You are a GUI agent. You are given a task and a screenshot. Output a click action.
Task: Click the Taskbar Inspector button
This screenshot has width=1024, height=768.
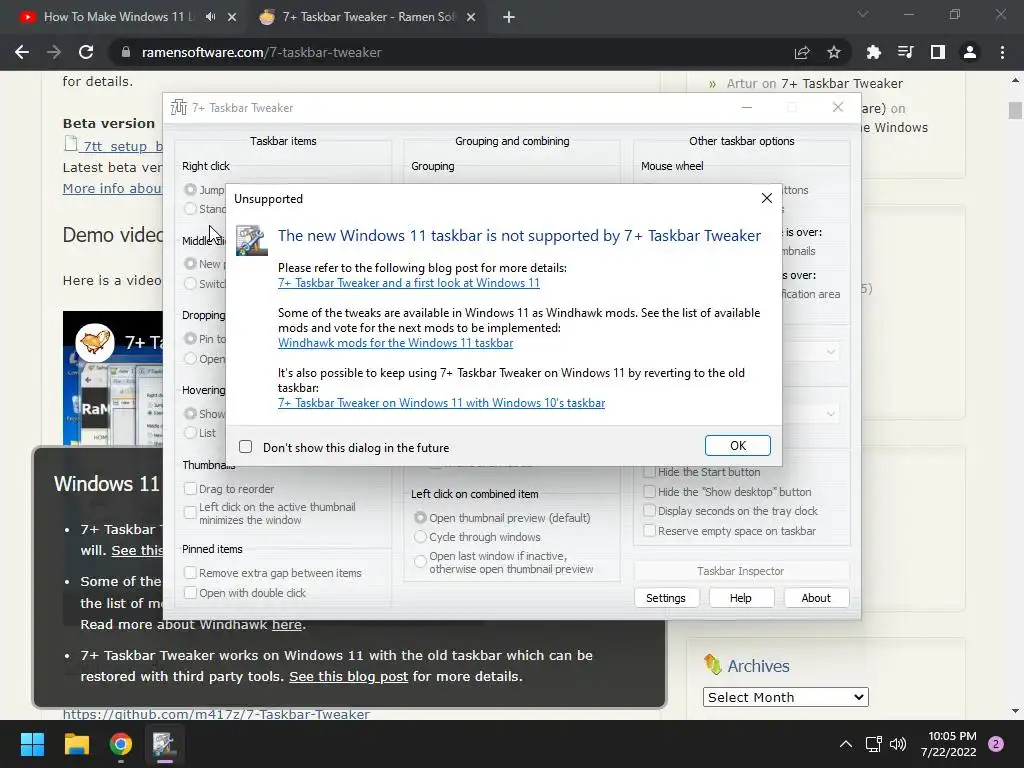coord(741,571)
